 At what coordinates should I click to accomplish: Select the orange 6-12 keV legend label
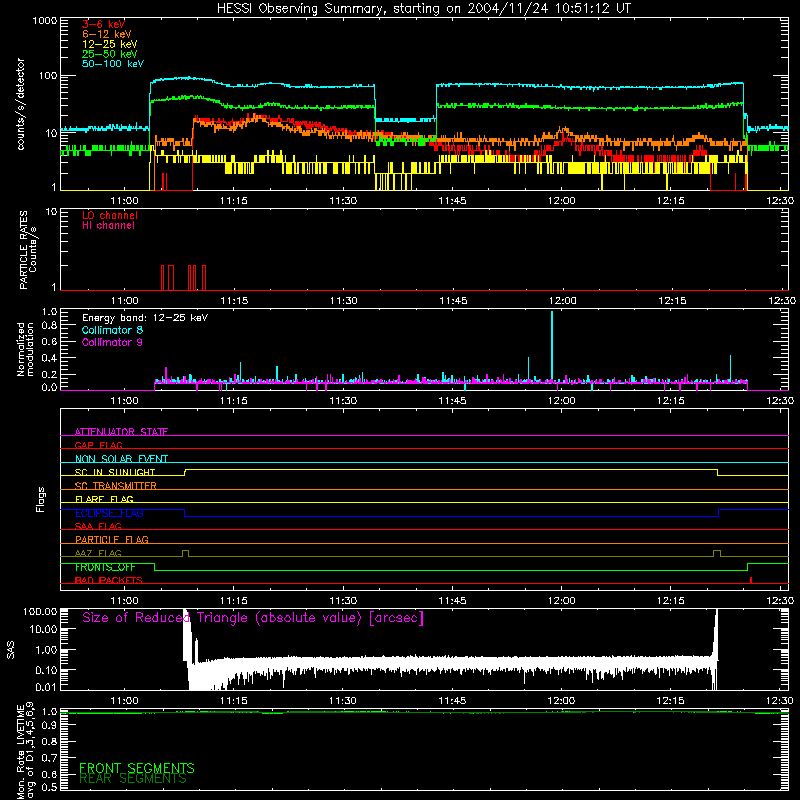point(106,34)
